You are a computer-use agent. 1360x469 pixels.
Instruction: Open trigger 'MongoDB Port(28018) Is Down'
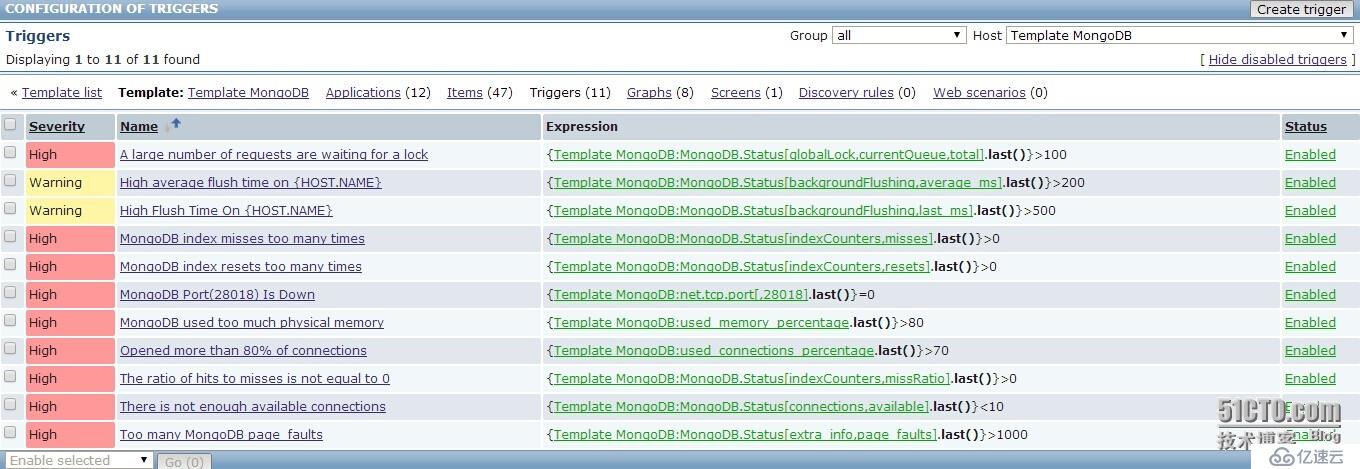tap(217, 294)
